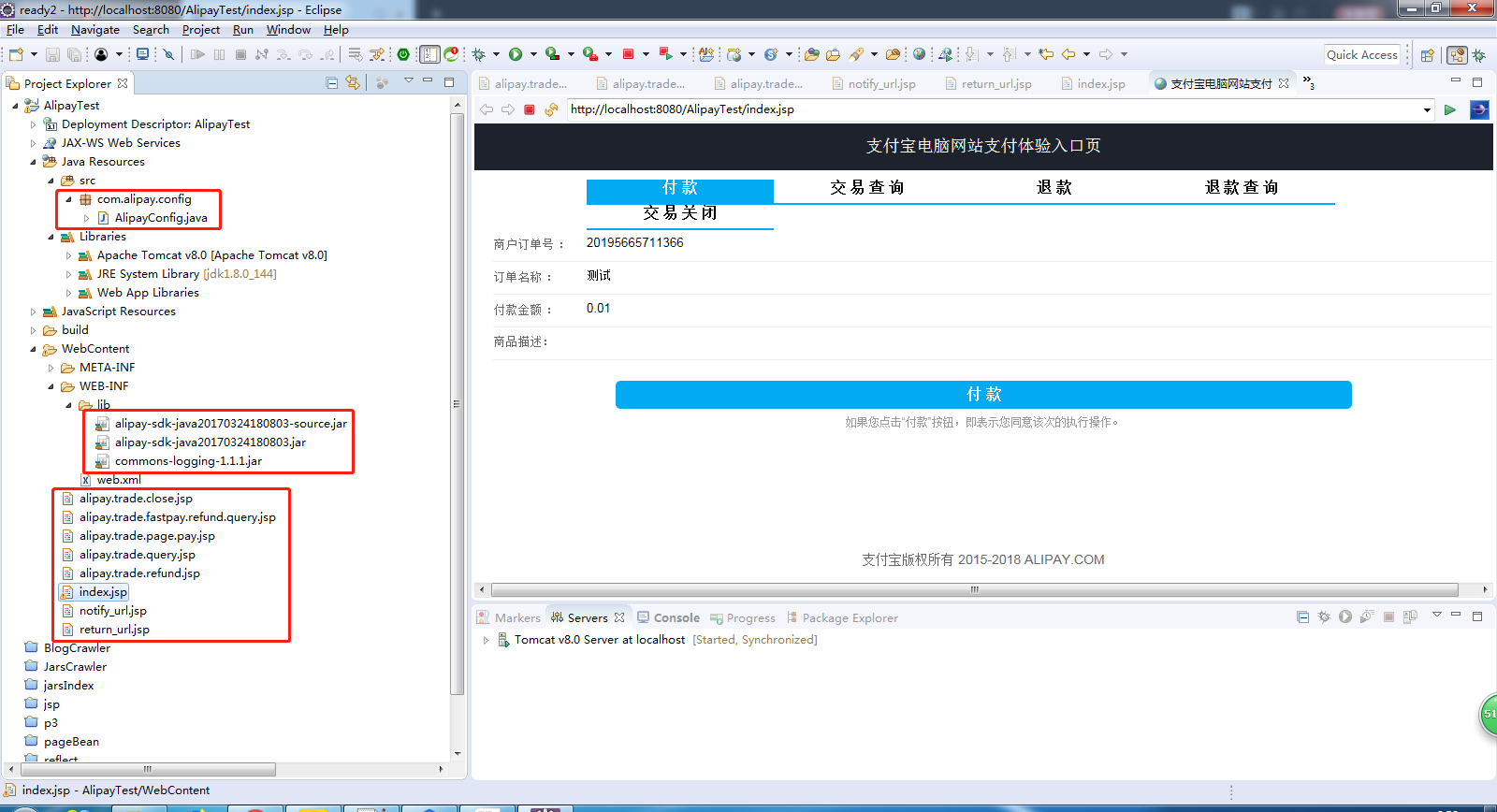Viewport: 1497px width, 812px height.
Task: Switch to the Markers tab
Action: [x=509, y=617]
